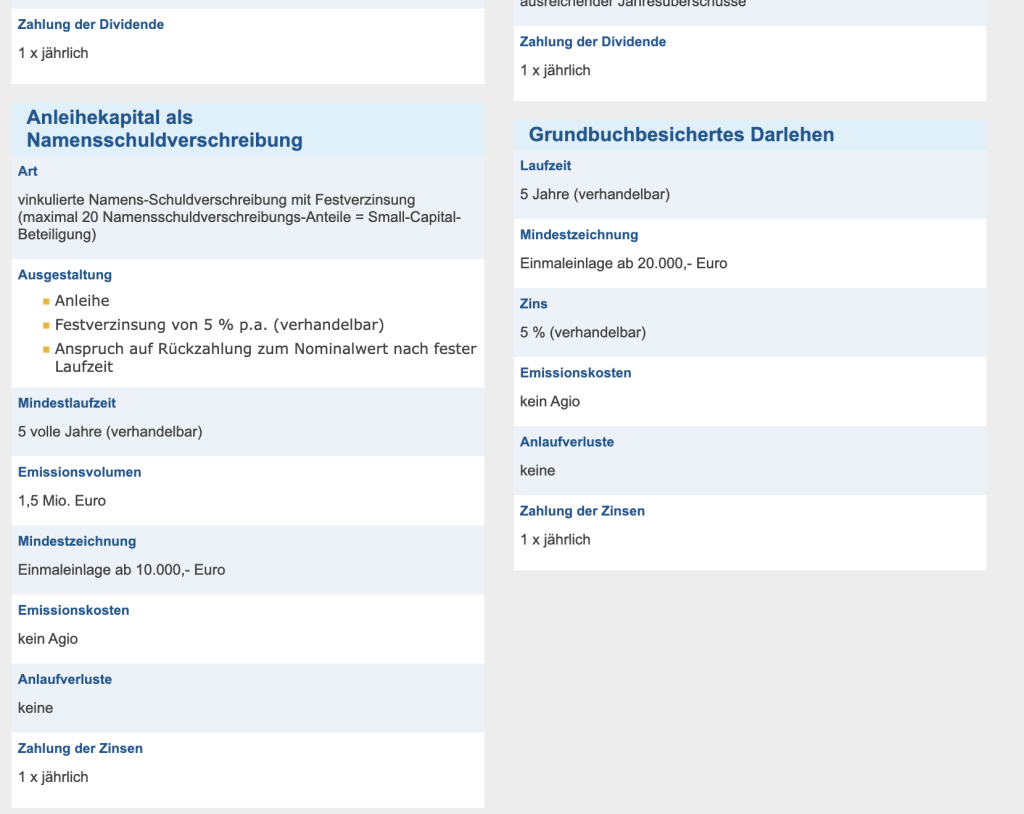
Task: Click the 'Grundbuchbesichertes Darlehen' heading
Action: [681, 135]
